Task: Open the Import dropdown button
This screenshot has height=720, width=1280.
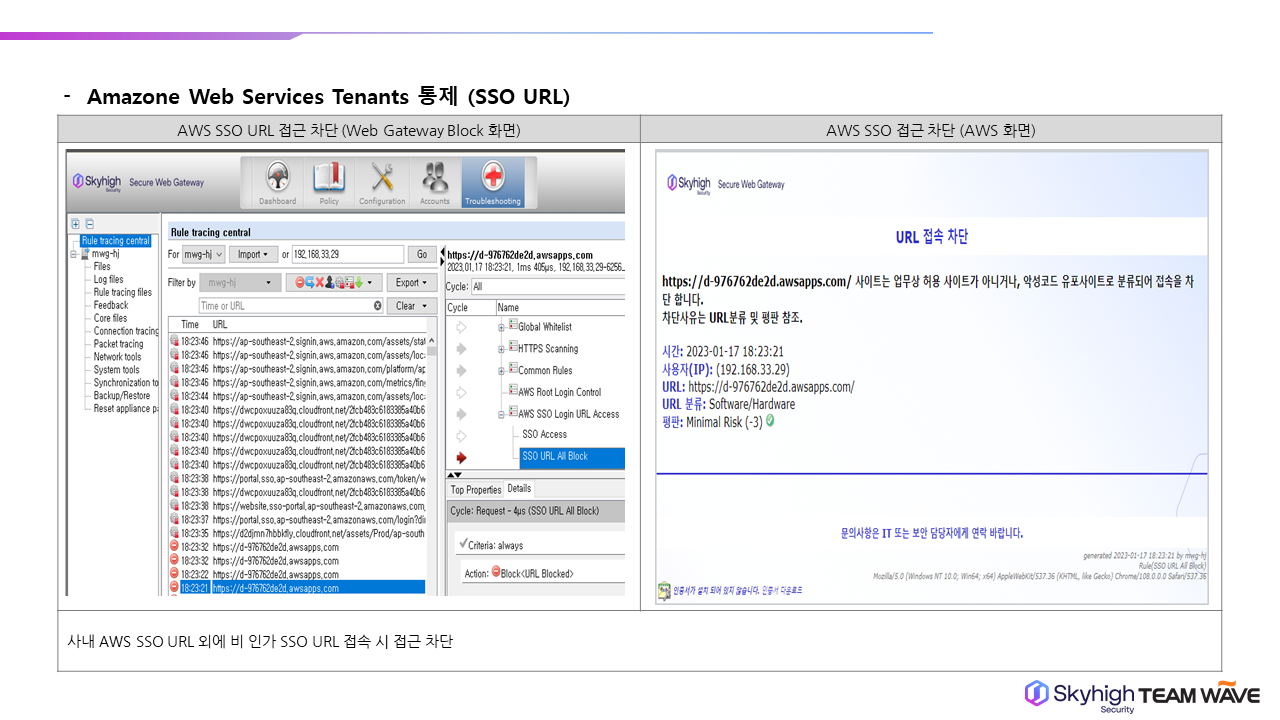Action: [252, 255]
